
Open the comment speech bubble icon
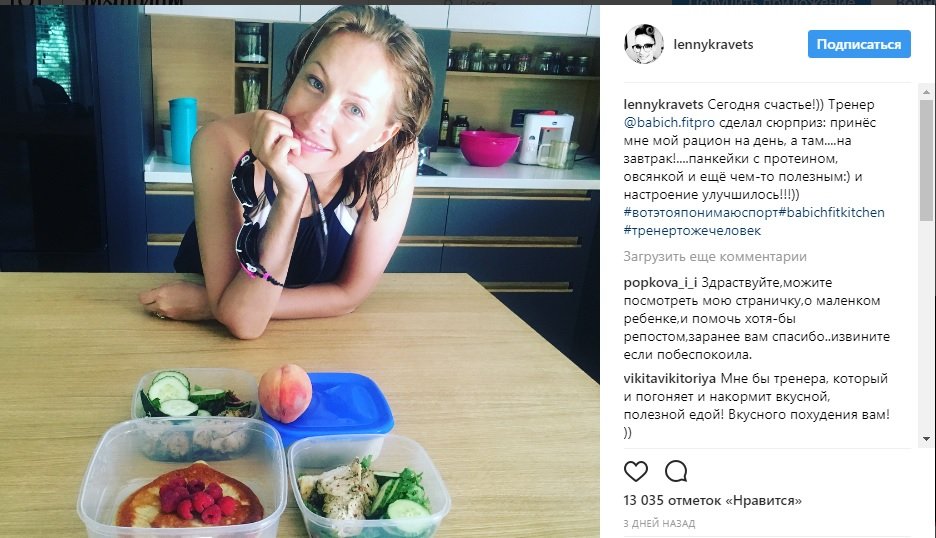tap(676, 471)
